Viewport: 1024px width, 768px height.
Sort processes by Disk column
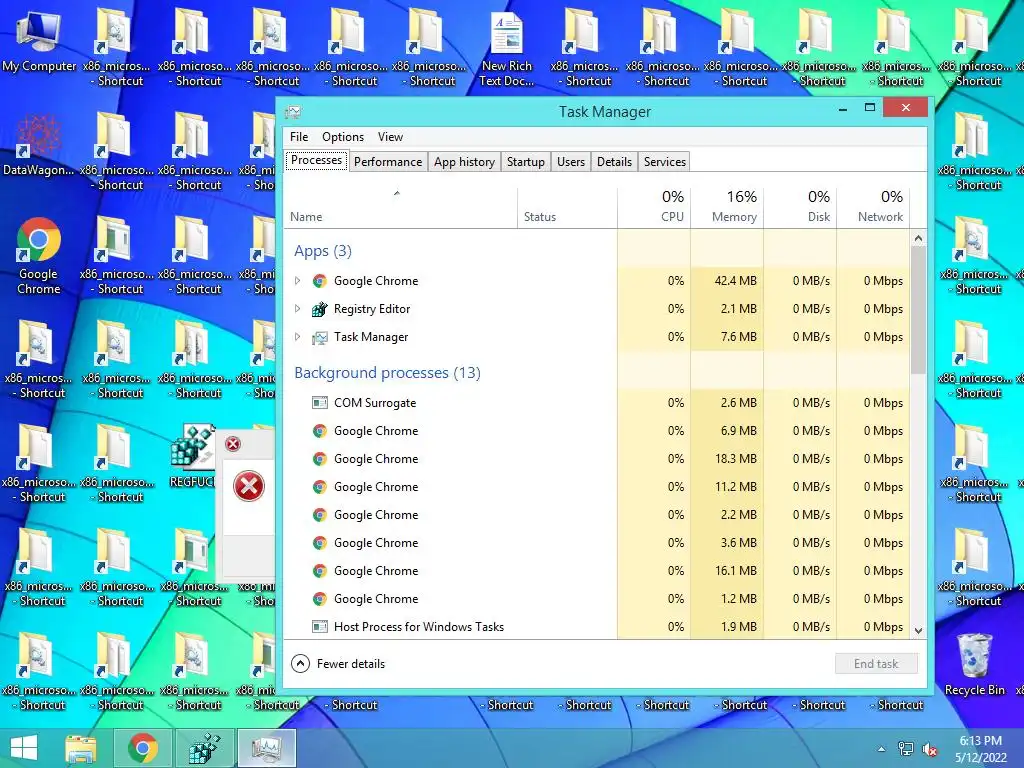pos(800,208)
